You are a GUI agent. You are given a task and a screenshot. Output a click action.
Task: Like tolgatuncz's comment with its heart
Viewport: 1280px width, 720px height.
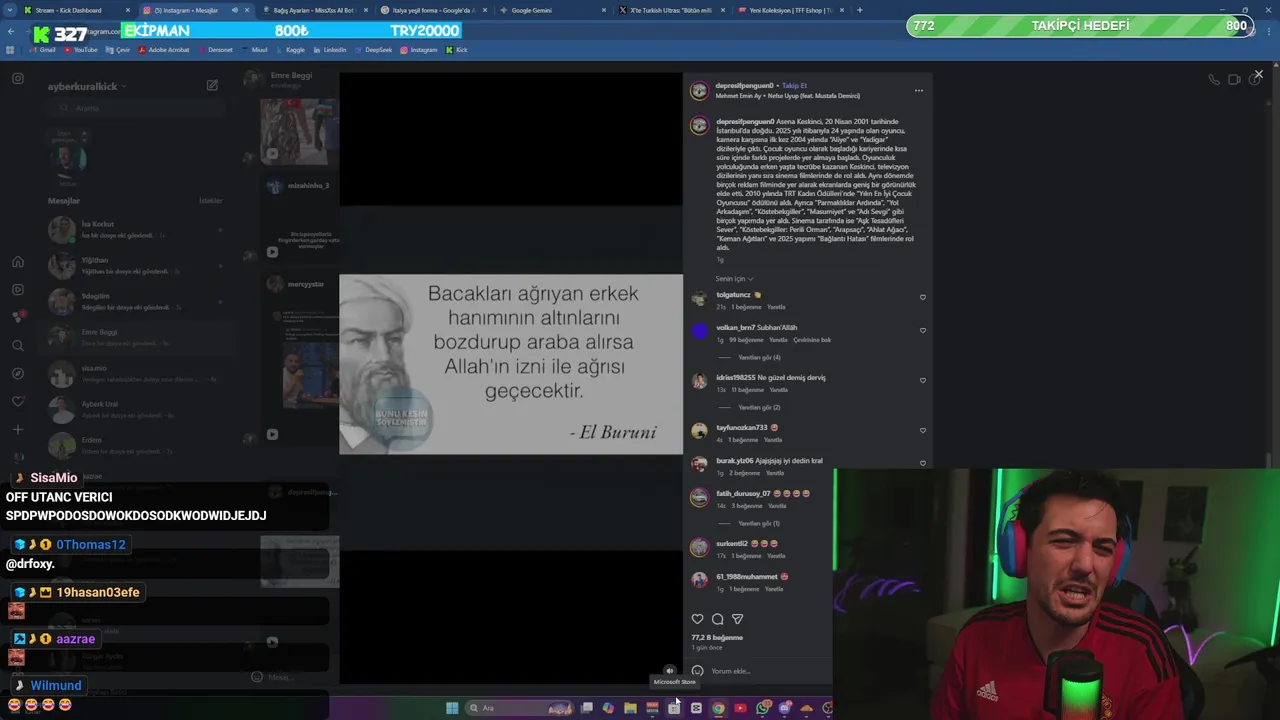922,297
